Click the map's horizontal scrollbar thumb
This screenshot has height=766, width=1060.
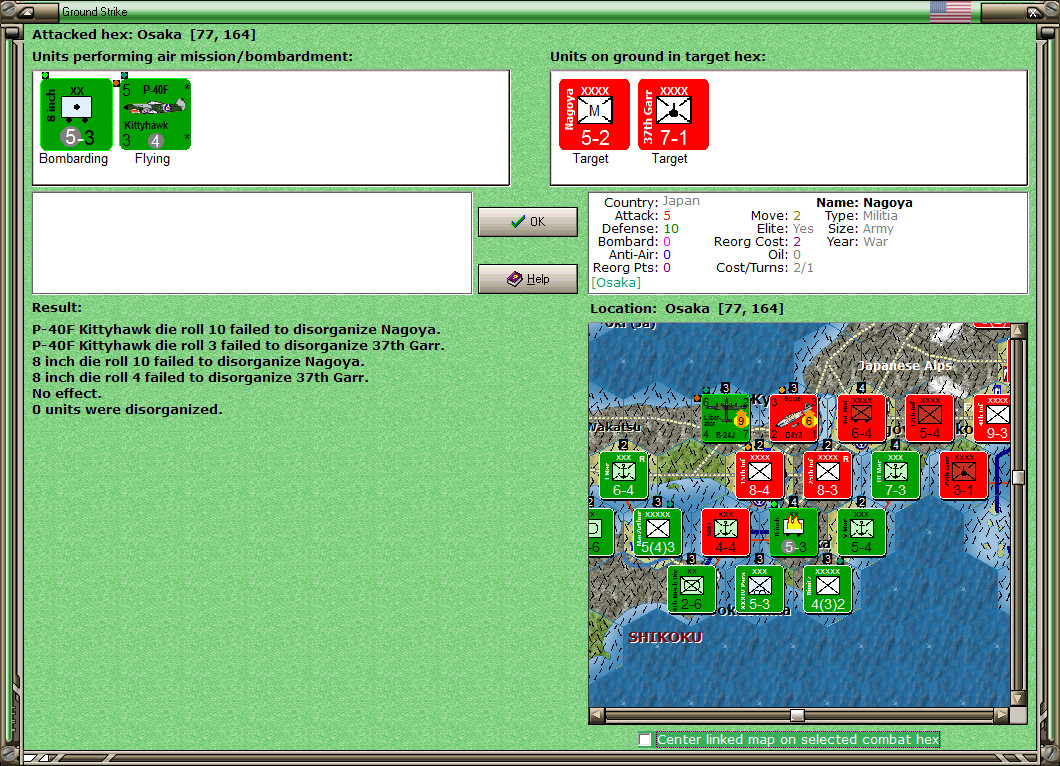797,715
